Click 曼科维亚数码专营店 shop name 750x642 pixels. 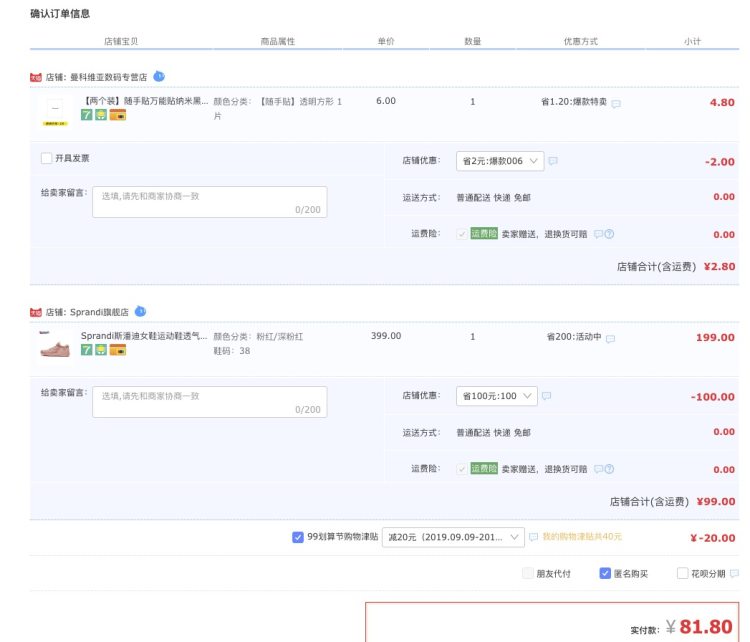click(x=109, y=77)
